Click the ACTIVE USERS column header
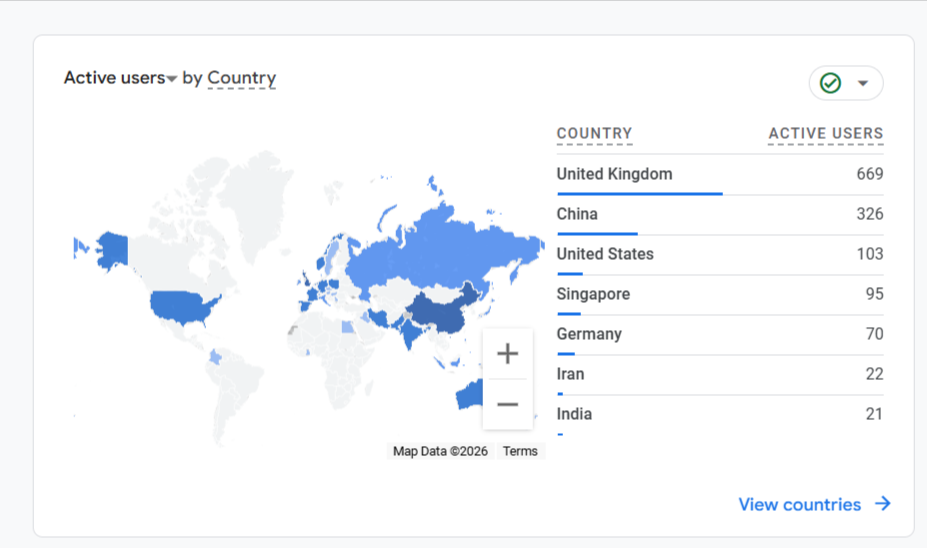Screen dimensions: 927x548 click(826, 134)
